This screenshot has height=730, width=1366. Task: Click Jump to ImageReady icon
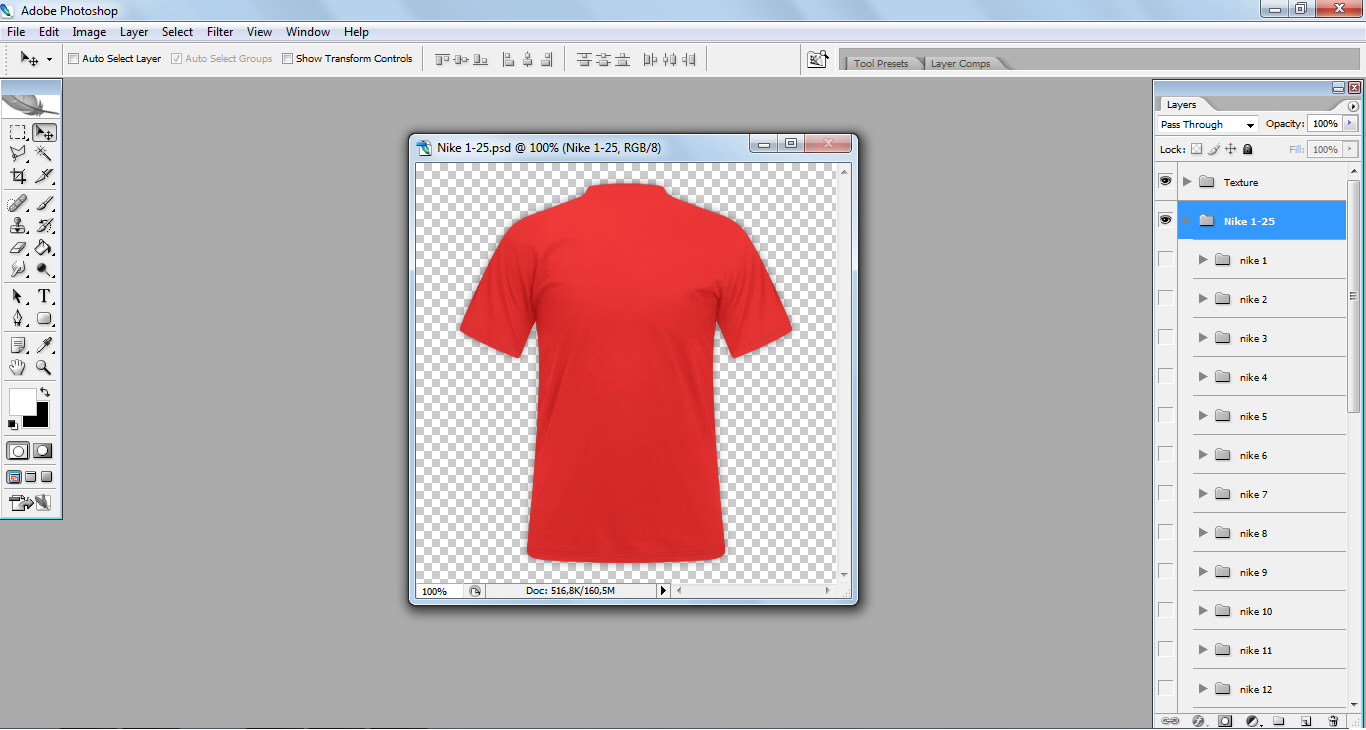pos(30,502)
